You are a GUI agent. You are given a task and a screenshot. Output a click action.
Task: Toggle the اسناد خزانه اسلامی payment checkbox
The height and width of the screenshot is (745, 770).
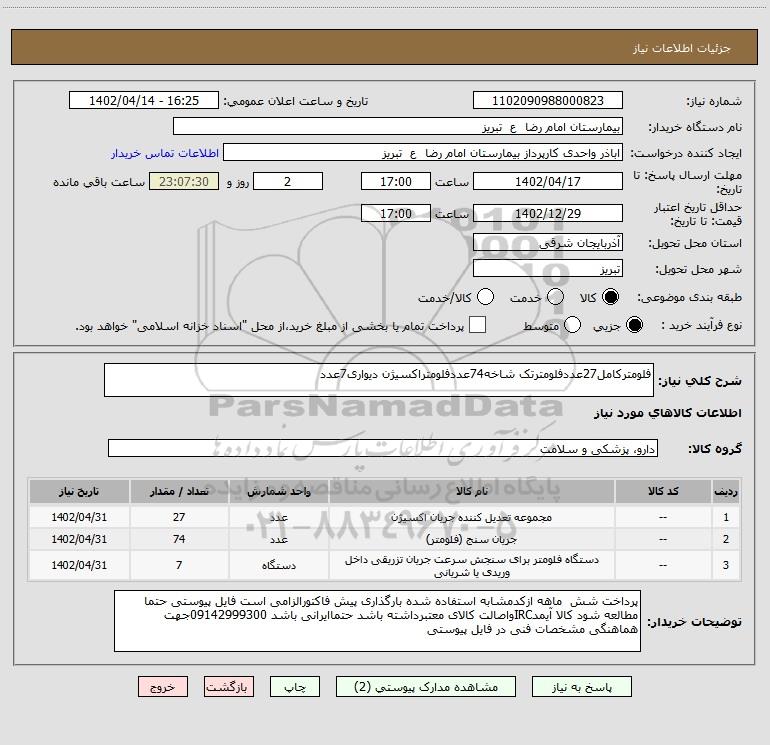click(x=477, y=325)
